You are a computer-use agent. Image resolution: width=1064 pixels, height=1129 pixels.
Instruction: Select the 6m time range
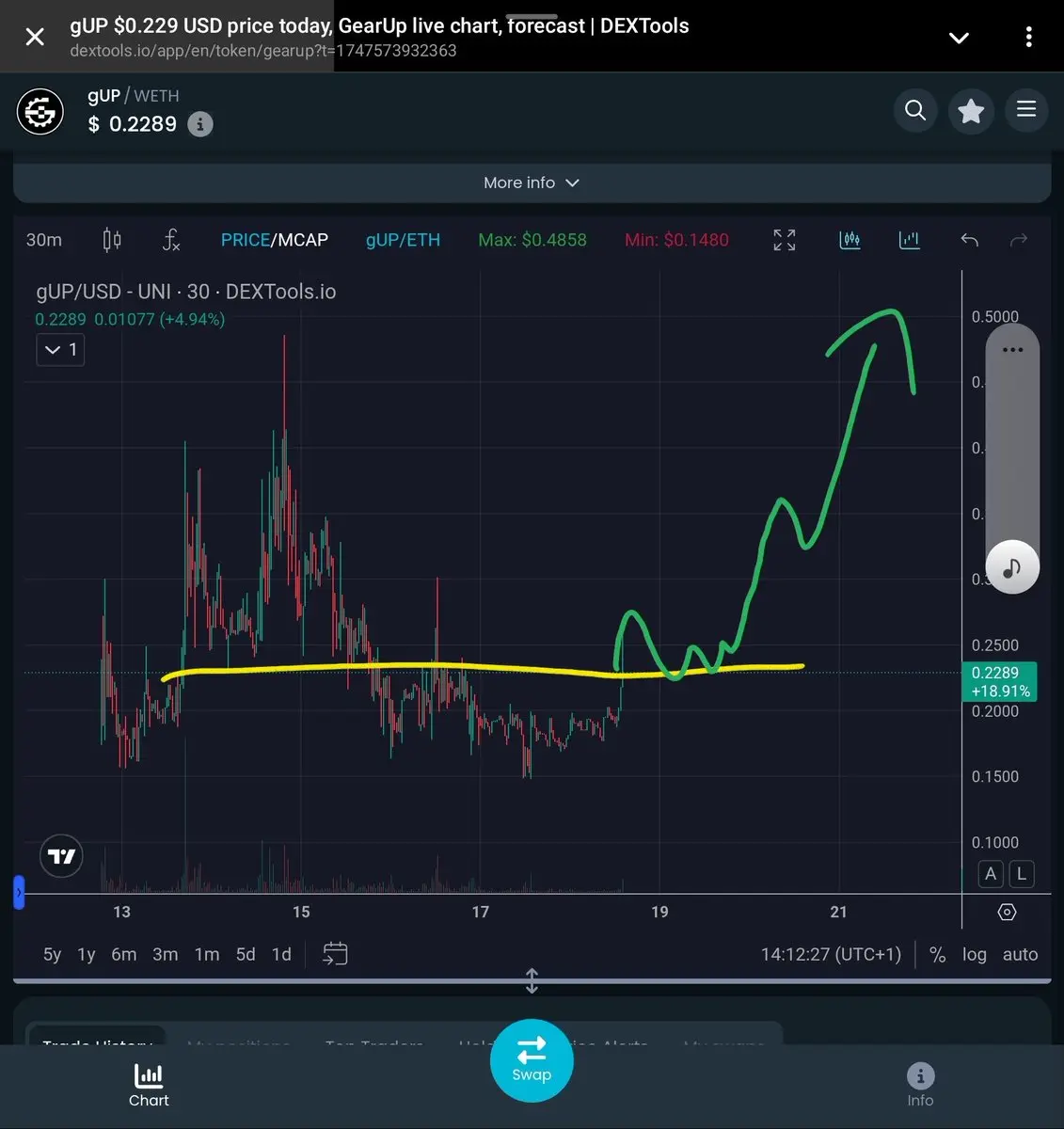coord(123,954)
